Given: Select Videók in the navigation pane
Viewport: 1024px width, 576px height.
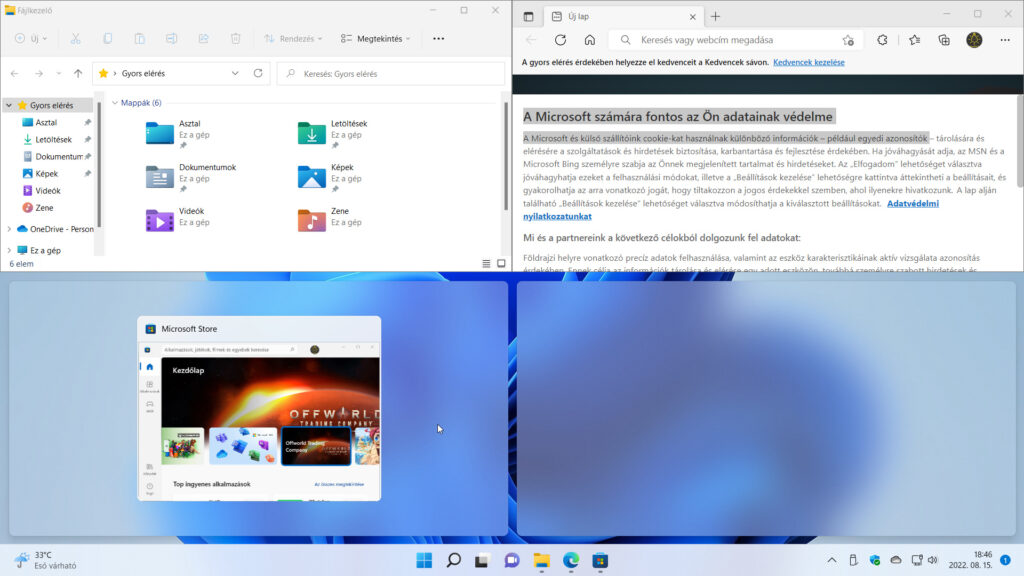Looking at the screenshot, I should click(x=49, y=191).
